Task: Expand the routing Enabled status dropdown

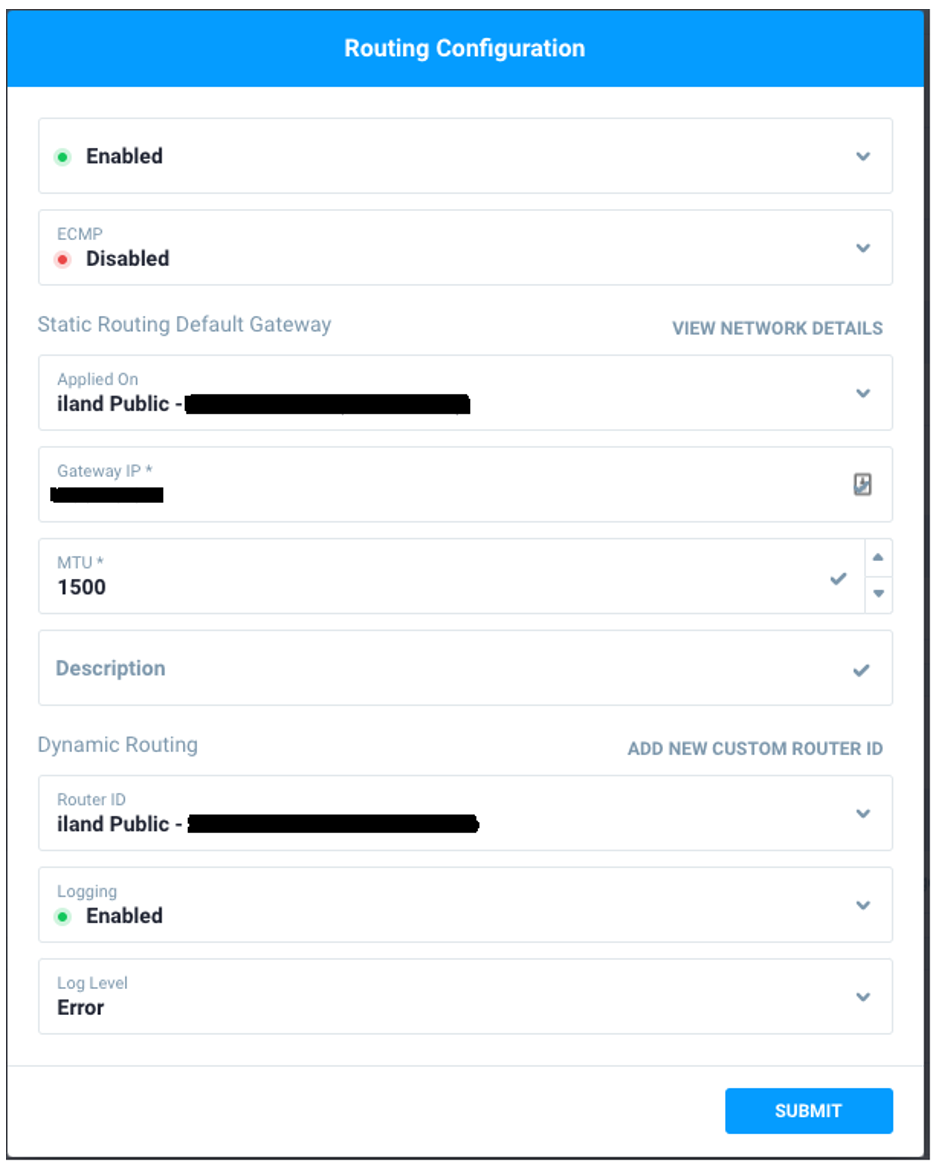Action: tap(863, 156)
